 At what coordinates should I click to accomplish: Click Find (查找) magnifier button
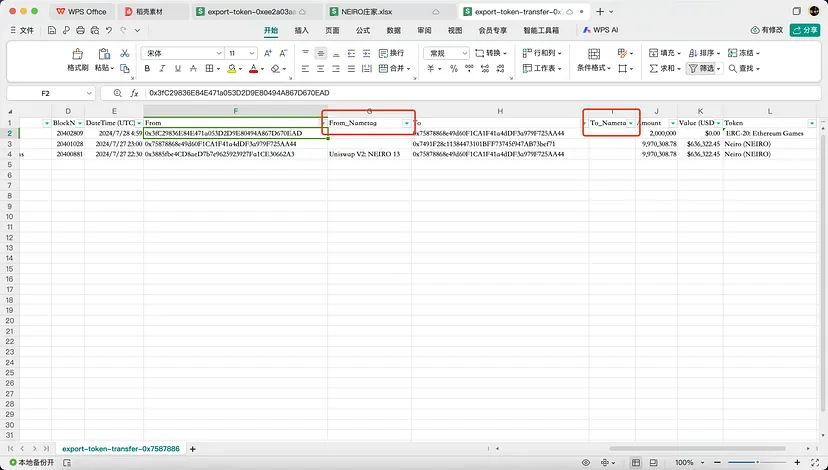744,69
